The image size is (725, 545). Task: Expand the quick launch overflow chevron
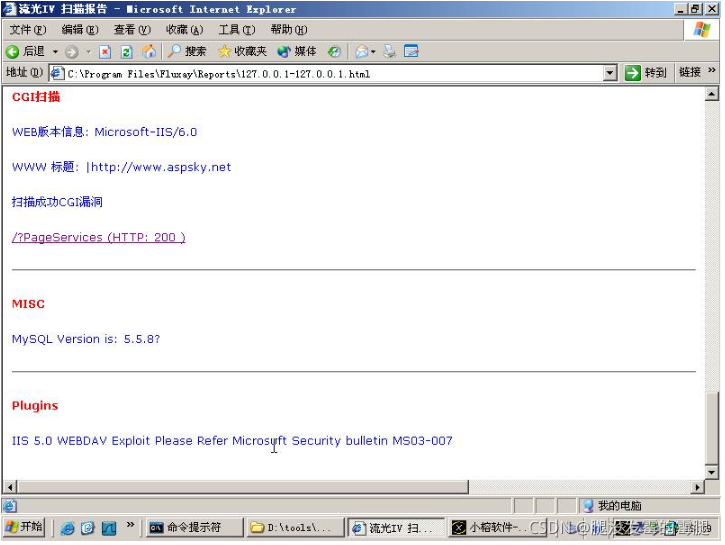130,525
